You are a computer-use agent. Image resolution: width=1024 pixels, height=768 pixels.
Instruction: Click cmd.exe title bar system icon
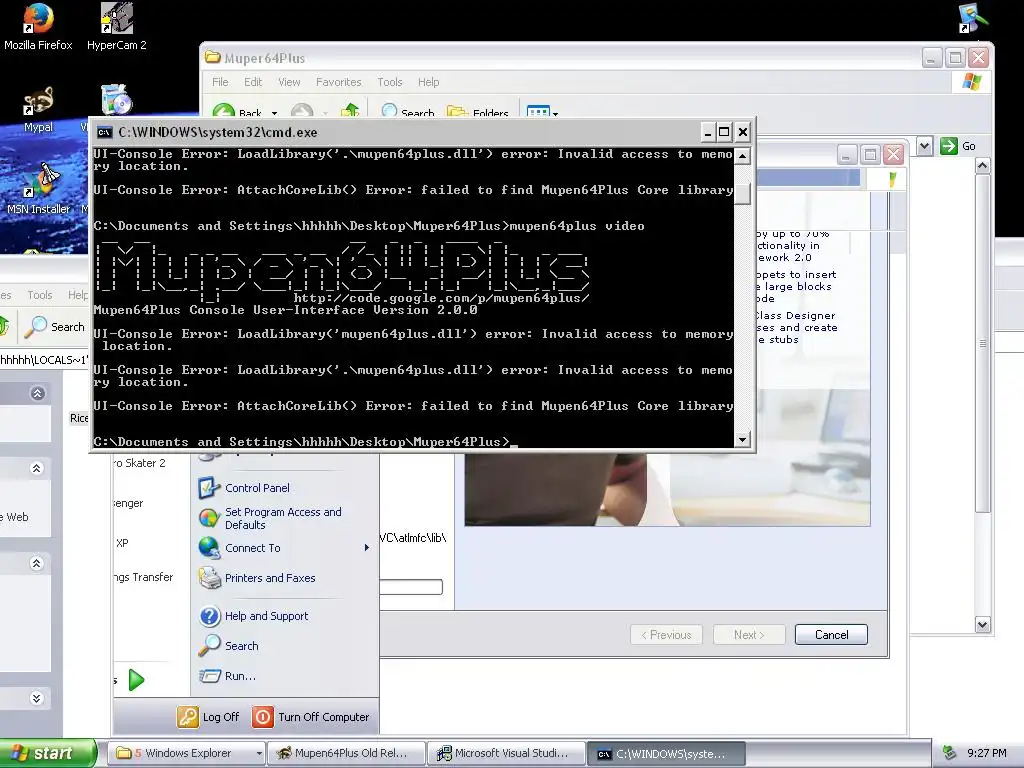104,133
